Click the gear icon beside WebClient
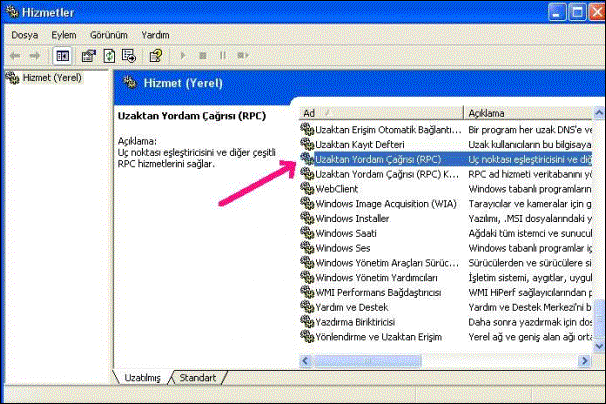The width and height of the screenshot is (606, 404). coord(307,189)
